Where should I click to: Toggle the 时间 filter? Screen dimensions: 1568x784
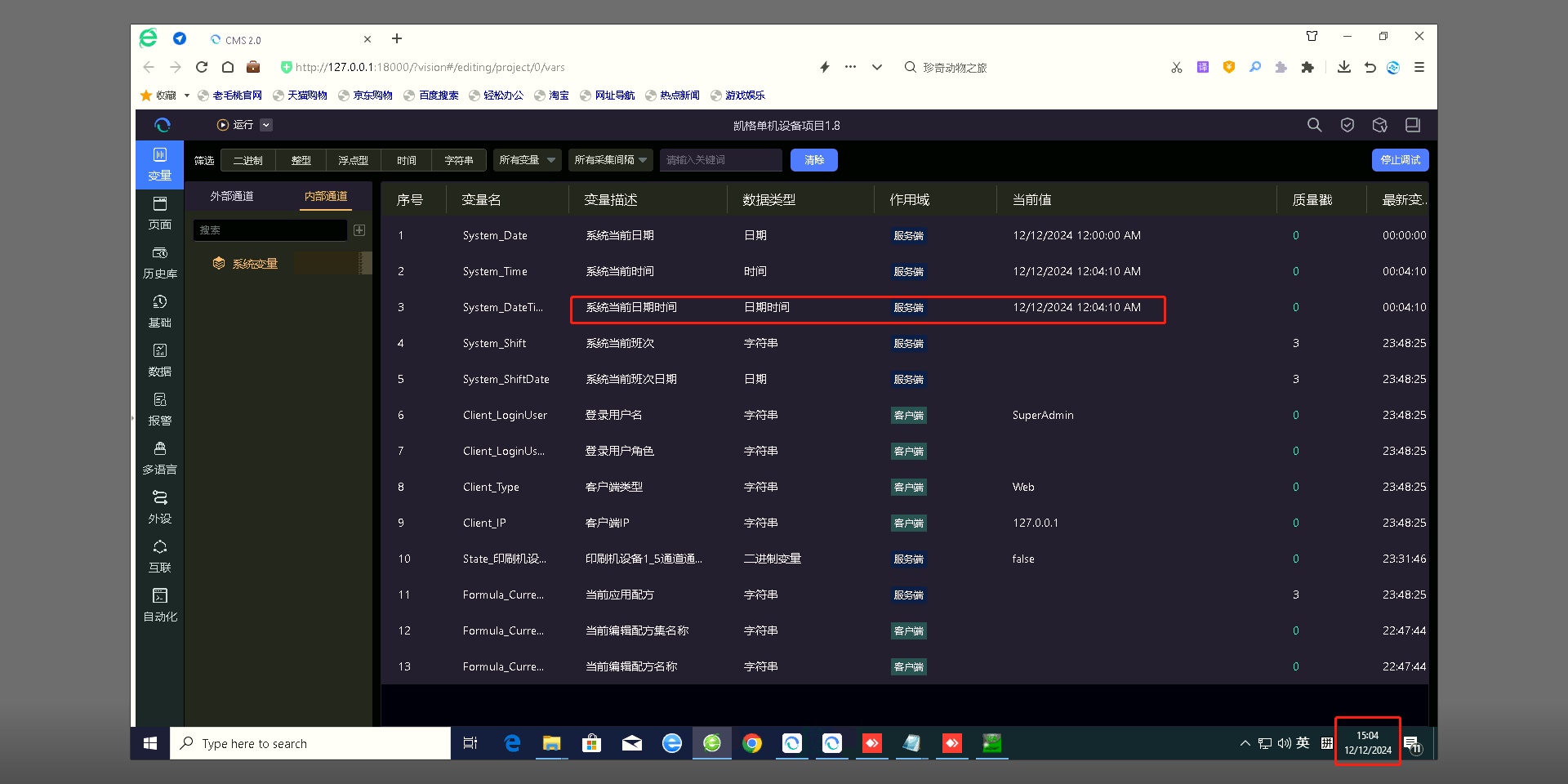pyautogui.click(x=407, y=160)
